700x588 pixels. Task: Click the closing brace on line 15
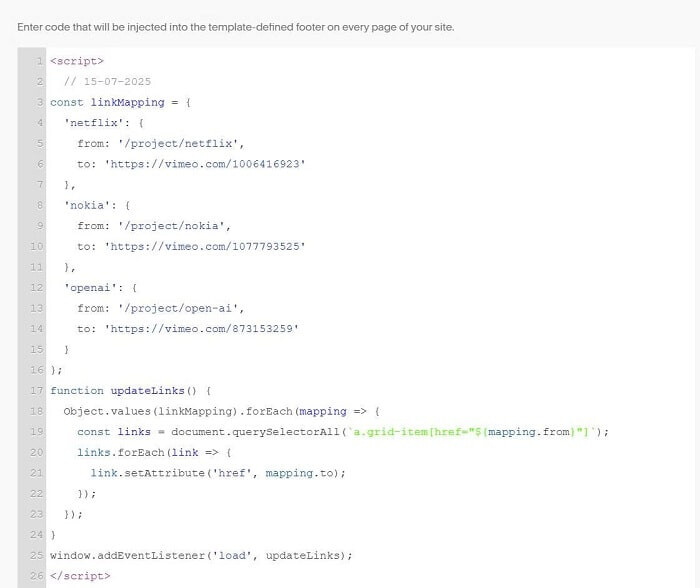pos(67,350)
